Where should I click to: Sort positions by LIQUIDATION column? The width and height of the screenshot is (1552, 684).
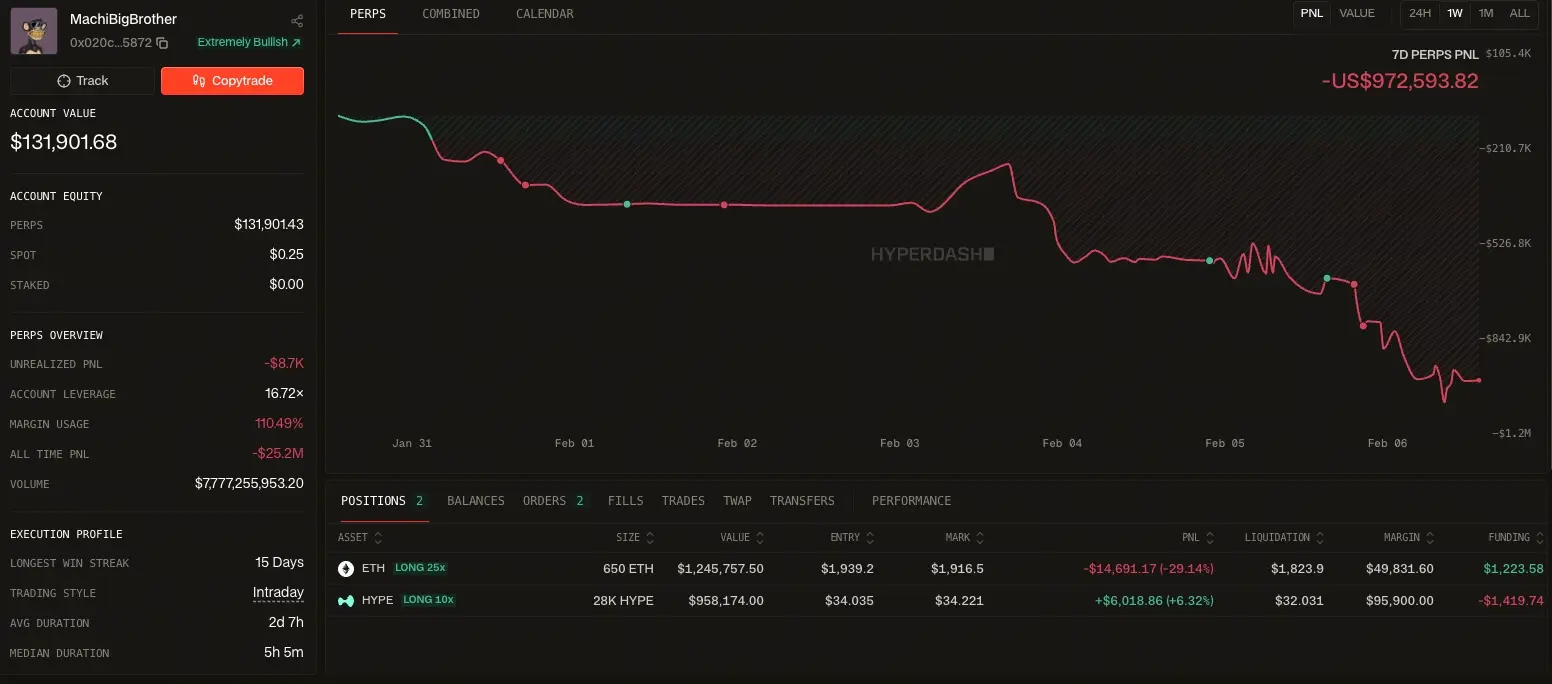[x=1285, y=538]
